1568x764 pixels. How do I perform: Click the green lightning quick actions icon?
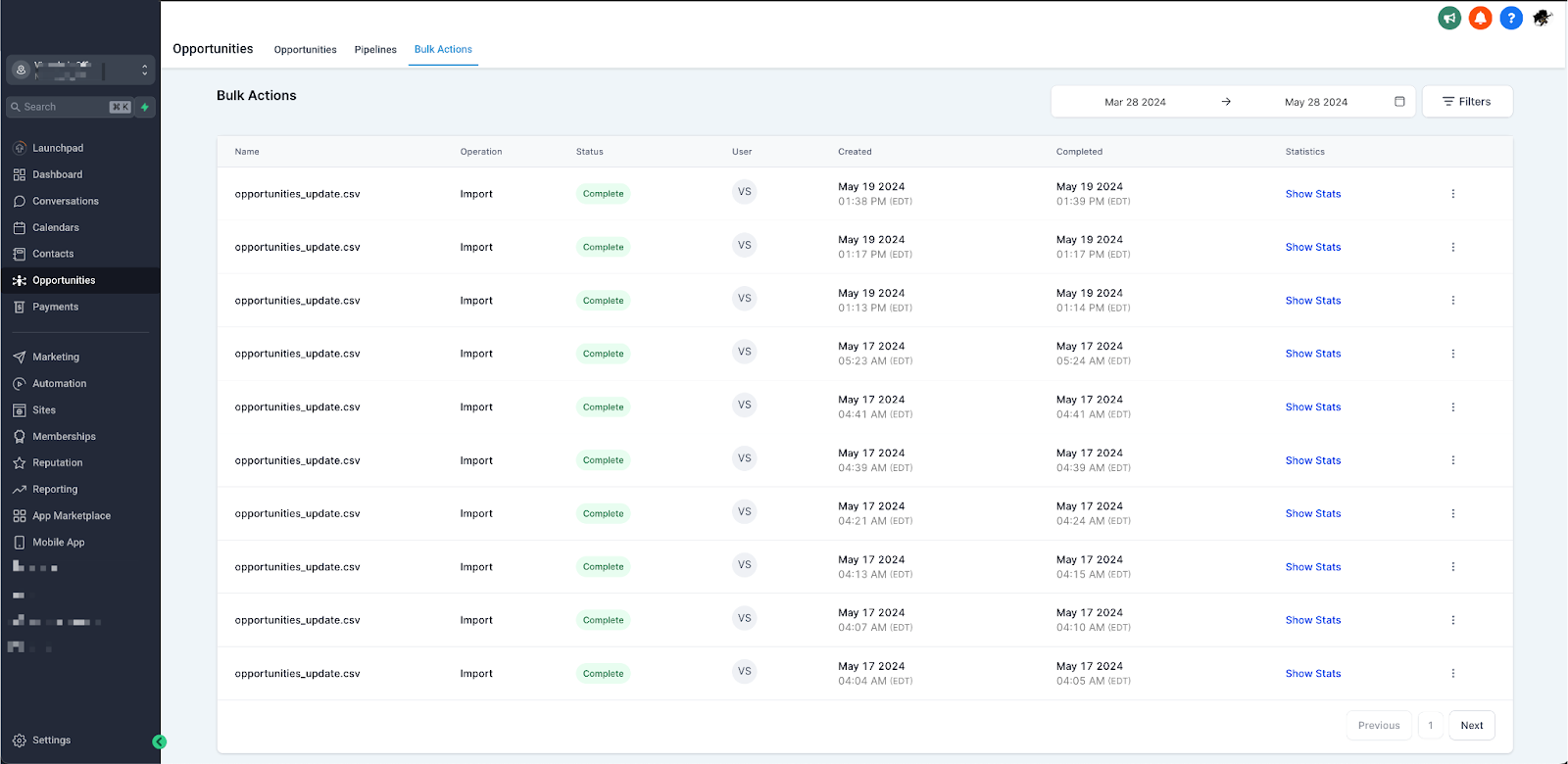145,107
